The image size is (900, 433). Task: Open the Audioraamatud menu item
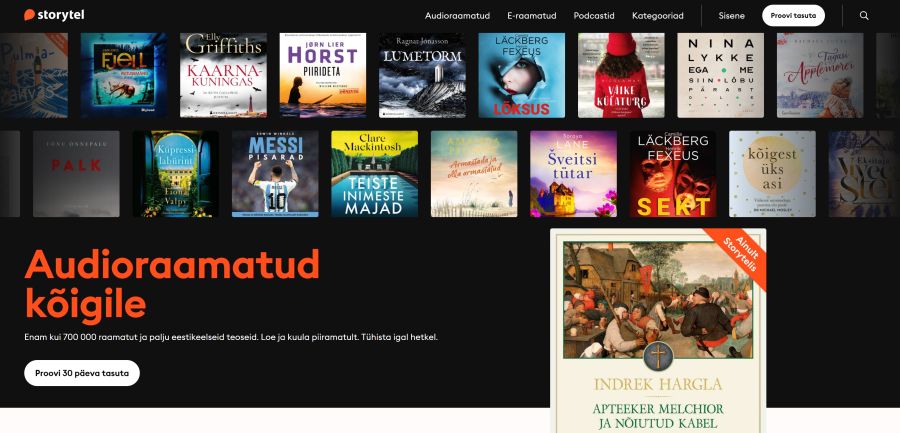click(459, 15)
